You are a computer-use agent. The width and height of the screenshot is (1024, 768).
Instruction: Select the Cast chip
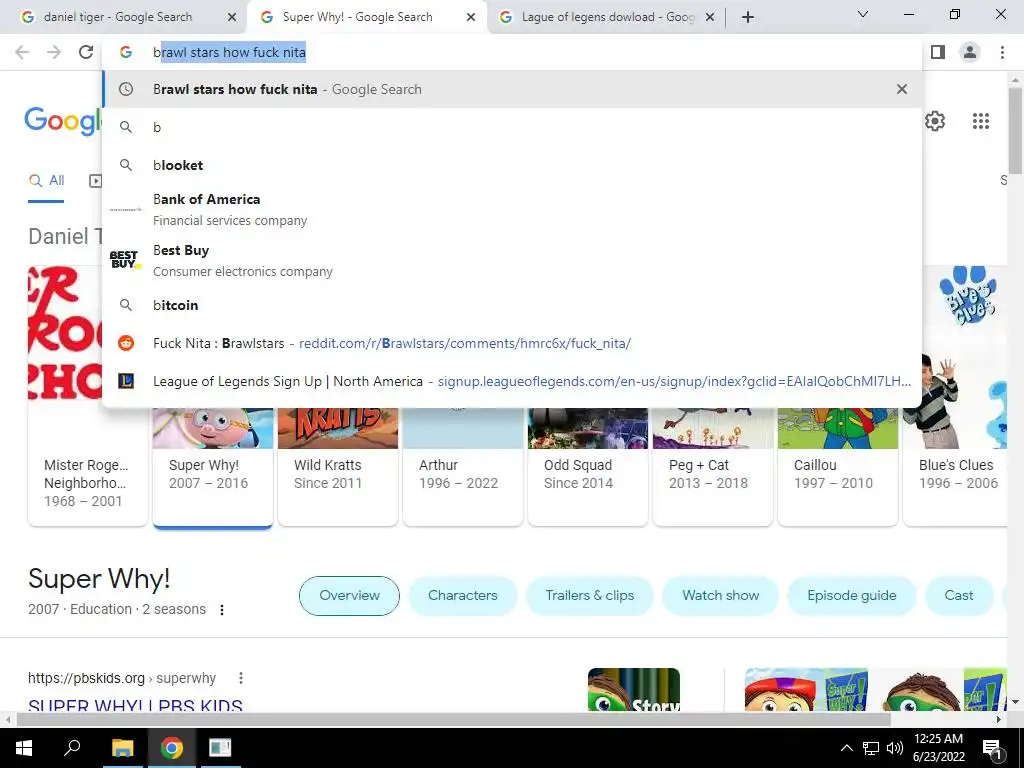[959, 596]
